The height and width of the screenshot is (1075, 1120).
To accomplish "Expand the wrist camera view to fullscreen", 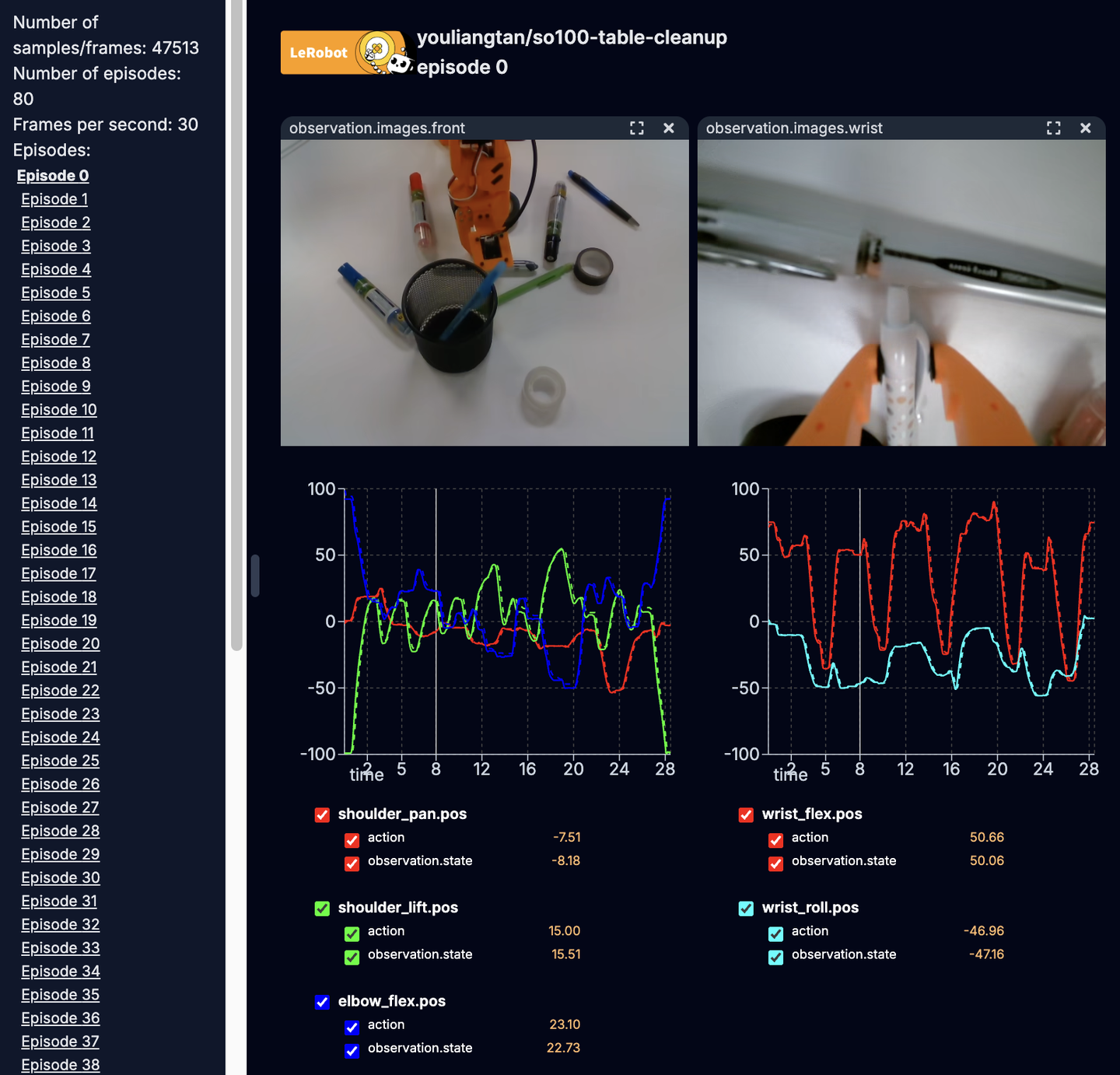I will point(1054,128).
